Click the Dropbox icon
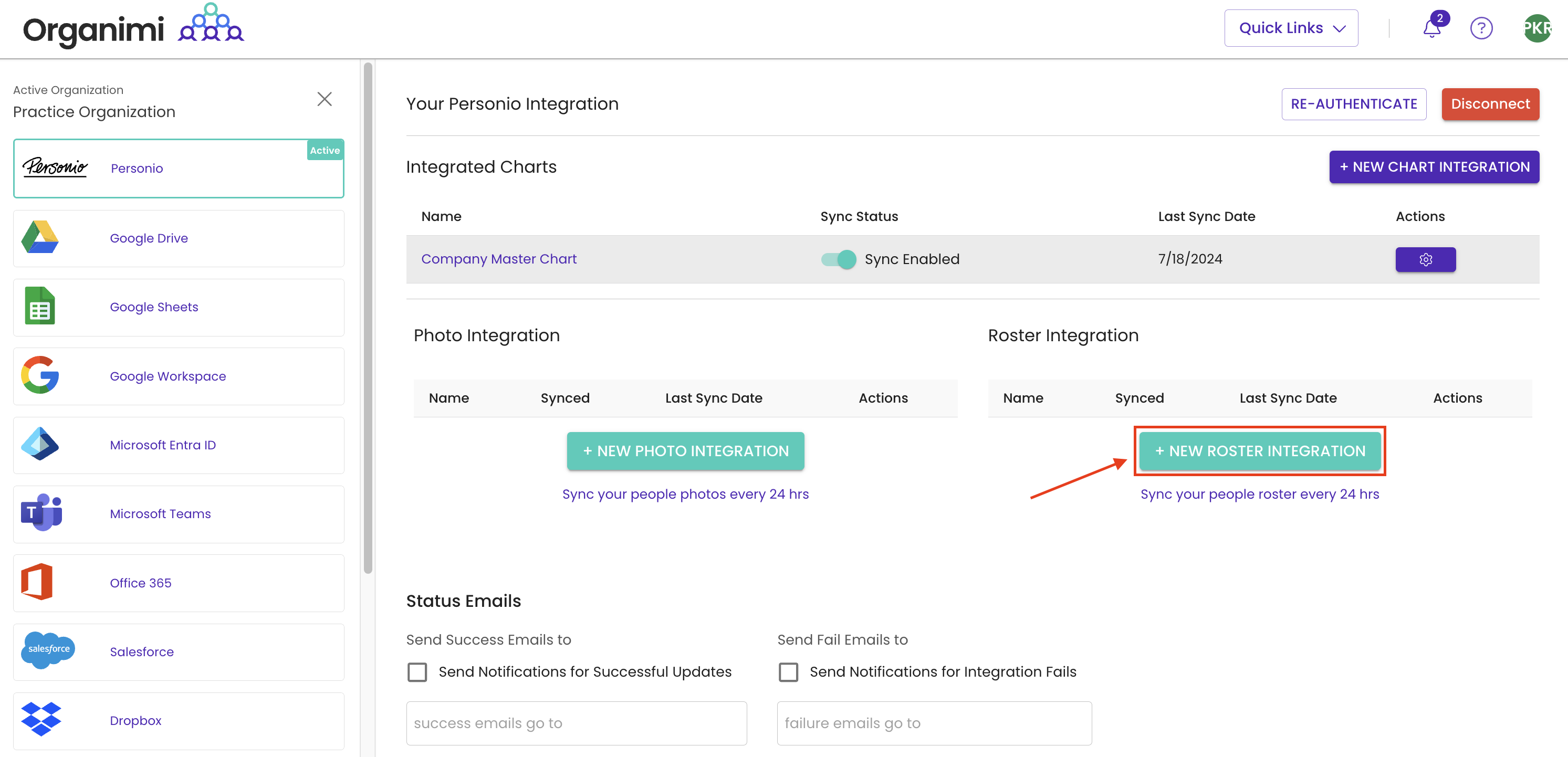The width and height of the screenshot is (1568, 757). pos(41,720)
